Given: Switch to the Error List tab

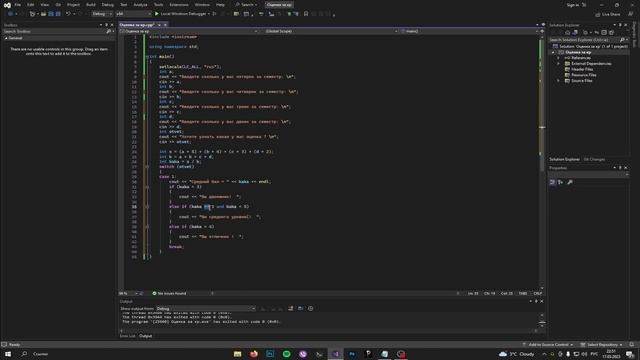Looking at the screenshot, I should click(x=127, y=336).
